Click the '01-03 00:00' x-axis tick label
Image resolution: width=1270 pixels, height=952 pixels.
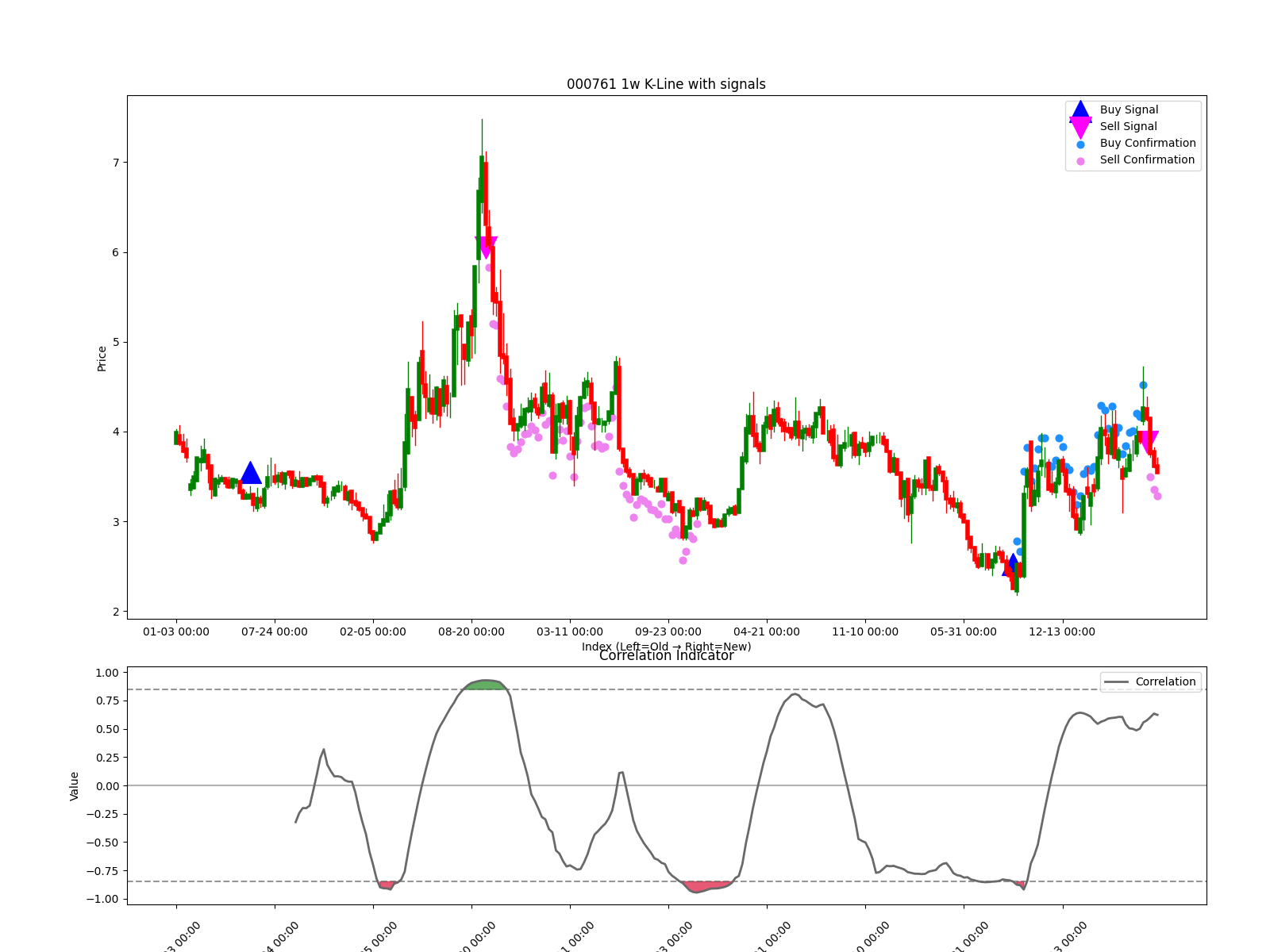tap(176, 632)
